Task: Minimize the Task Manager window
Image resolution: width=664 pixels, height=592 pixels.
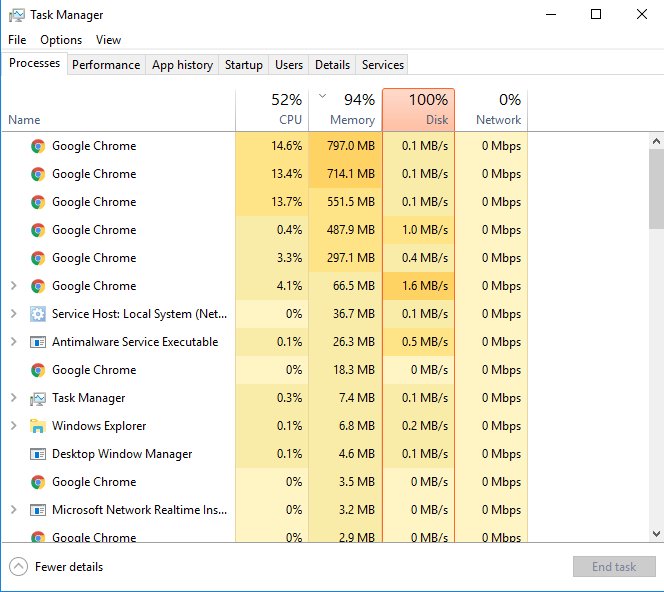Action: [551, 14]
